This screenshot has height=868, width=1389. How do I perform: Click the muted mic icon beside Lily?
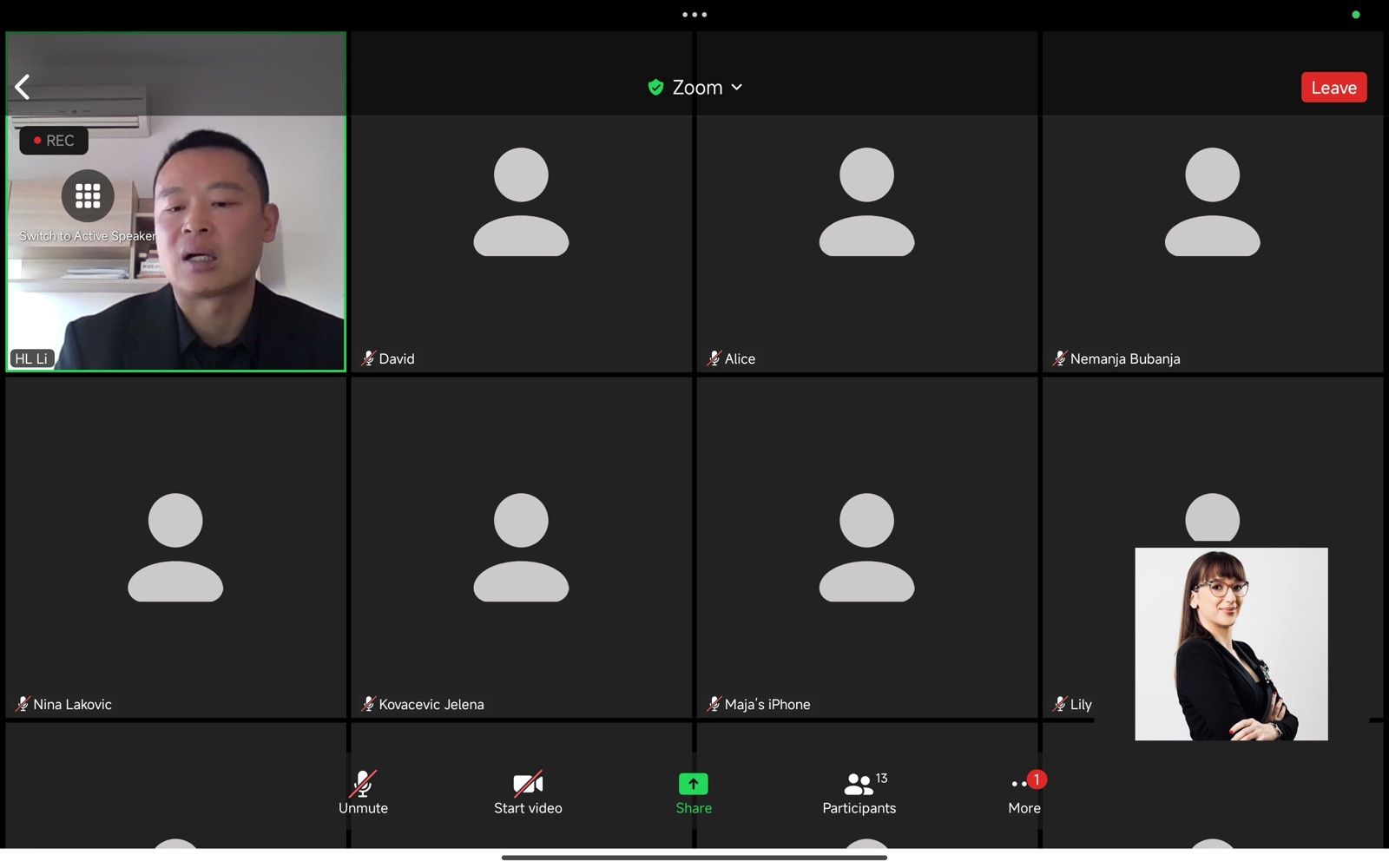[1059, 704]
